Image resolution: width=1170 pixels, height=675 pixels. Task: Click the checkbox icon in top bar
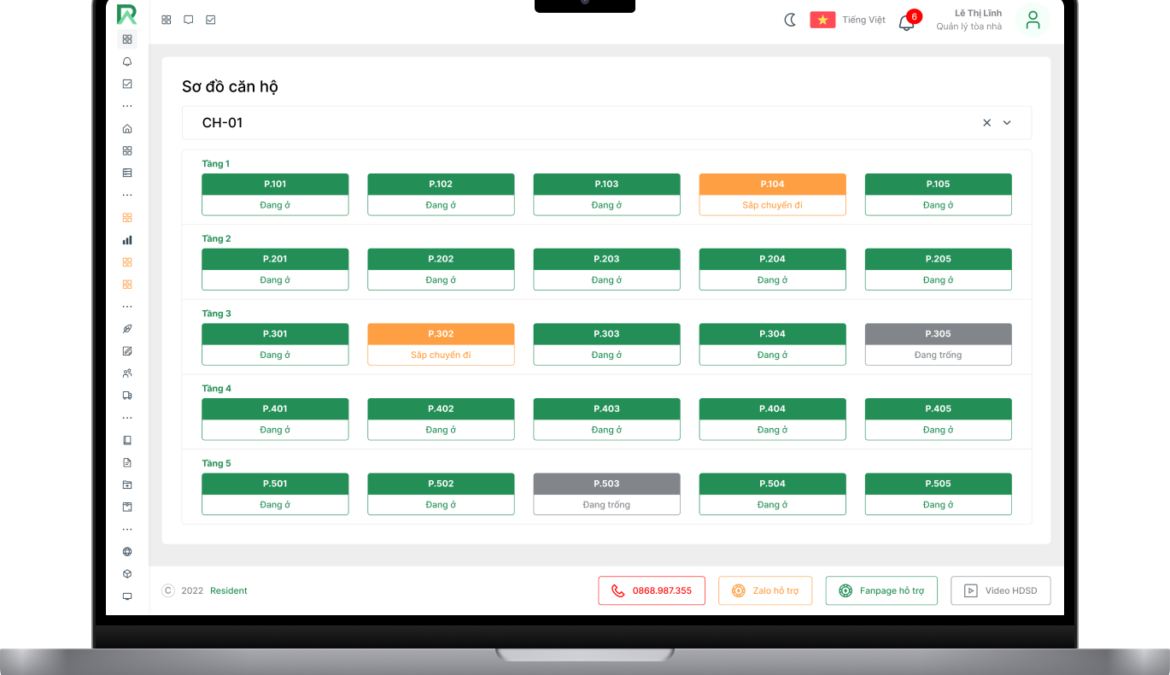(210, 20)
